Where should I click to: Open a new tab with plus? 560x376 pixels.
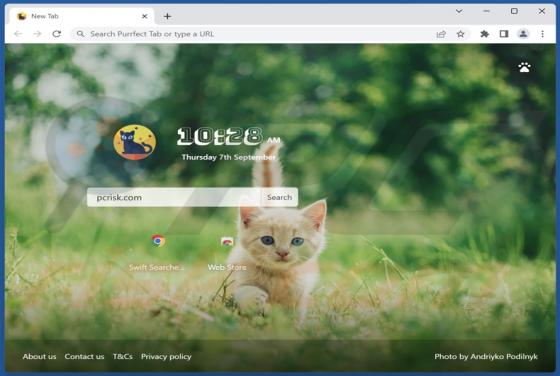[x=167, y=16]
